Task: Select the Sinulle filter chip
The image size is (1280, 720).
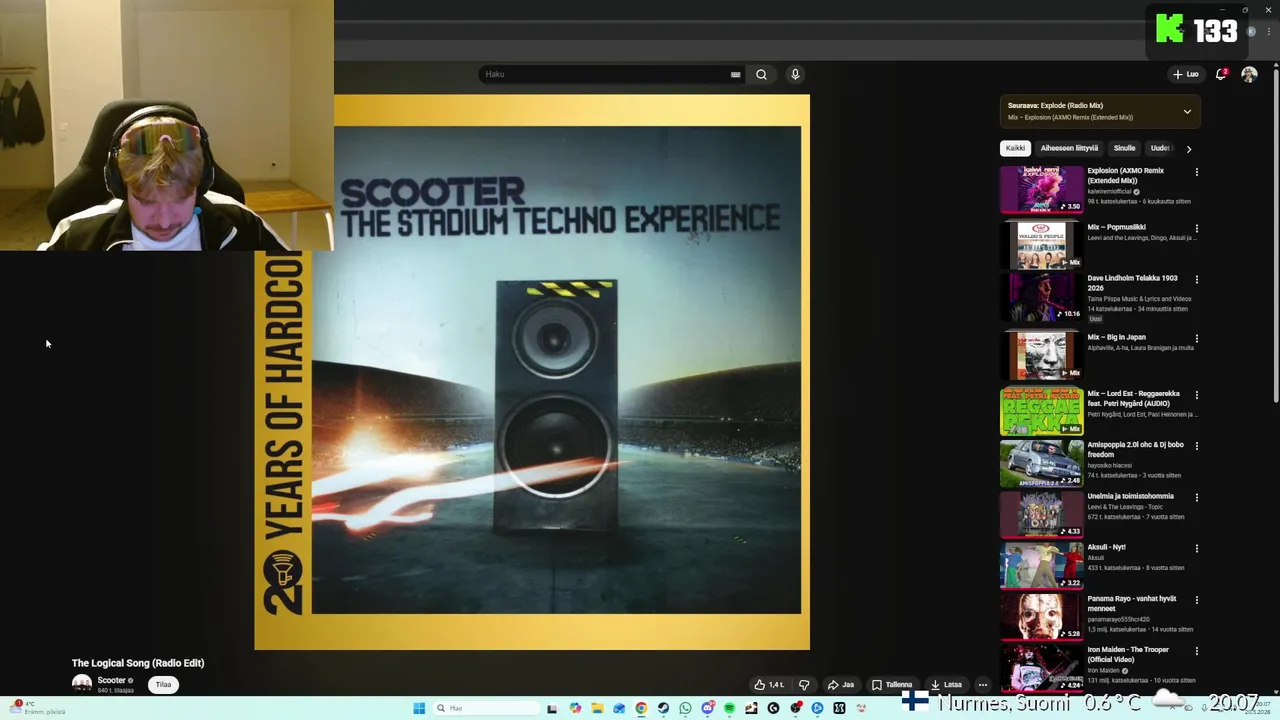Action: tap(1124, 148)
